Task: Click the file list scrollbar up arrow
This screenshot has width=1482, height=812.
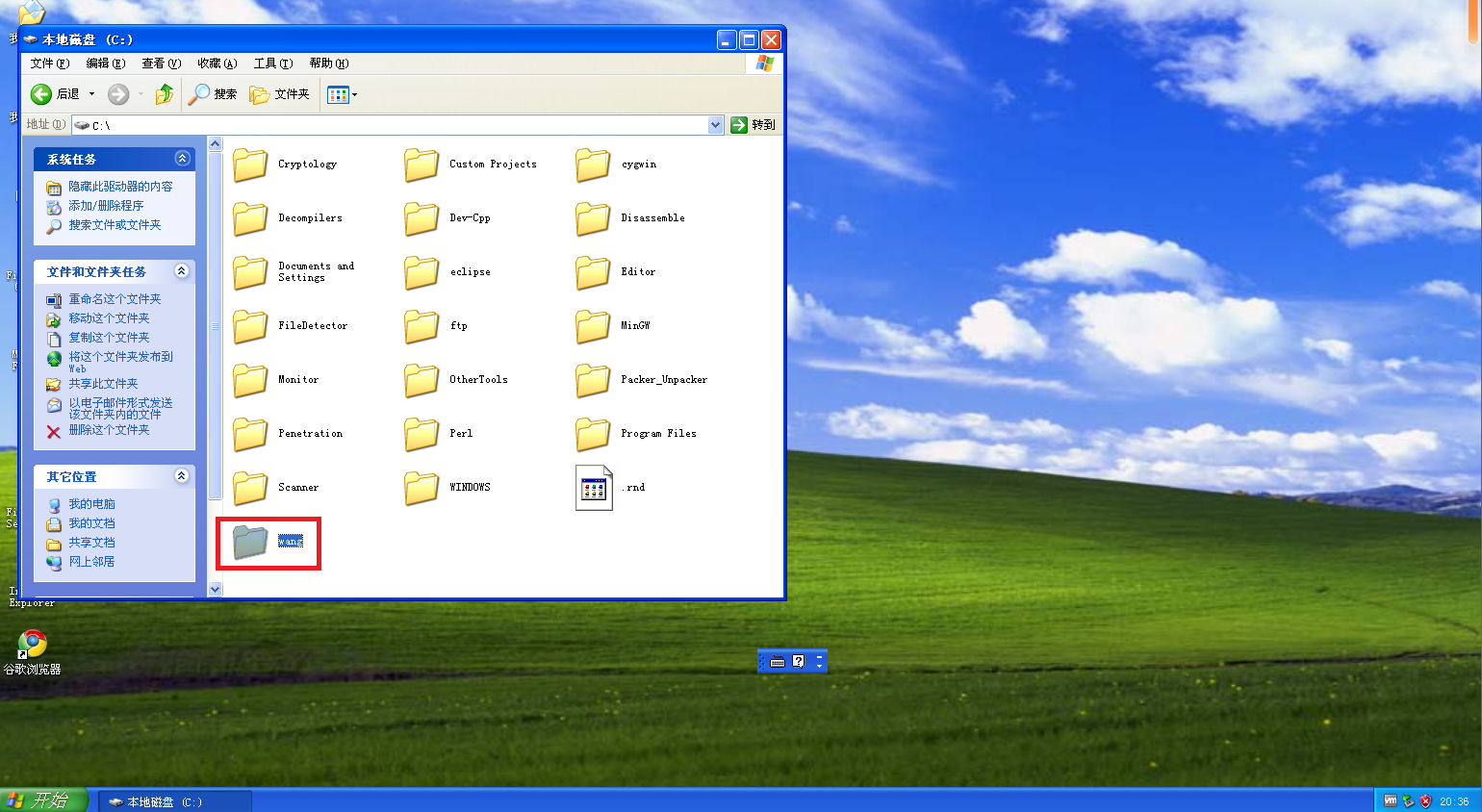Action: (x=216, y=144)
